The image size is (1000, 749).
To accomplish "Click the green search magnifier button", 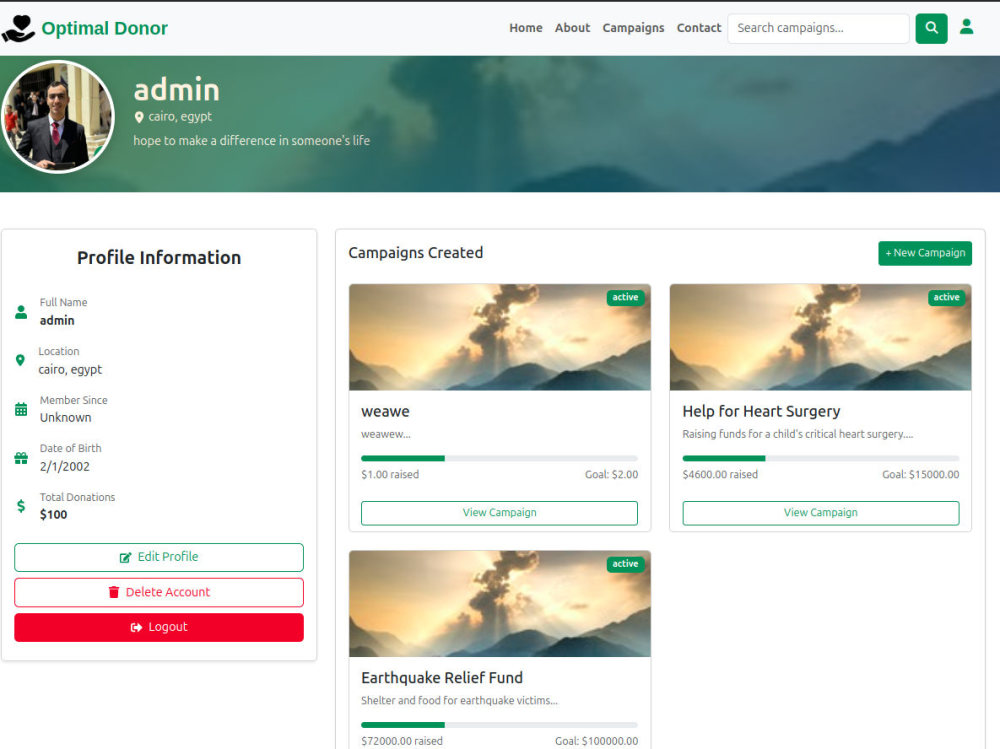I will [x=931, y=28].
